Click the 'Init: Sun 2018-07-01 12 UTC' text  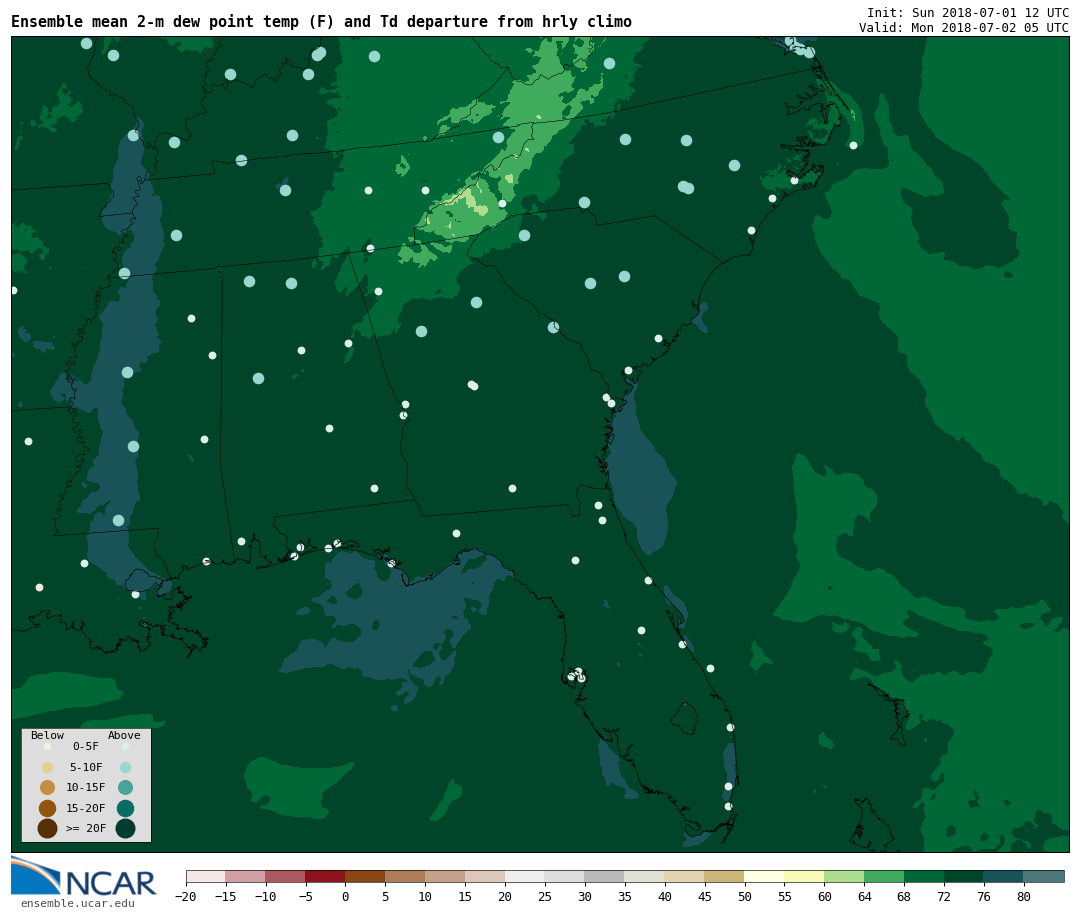tap(967, 13)
